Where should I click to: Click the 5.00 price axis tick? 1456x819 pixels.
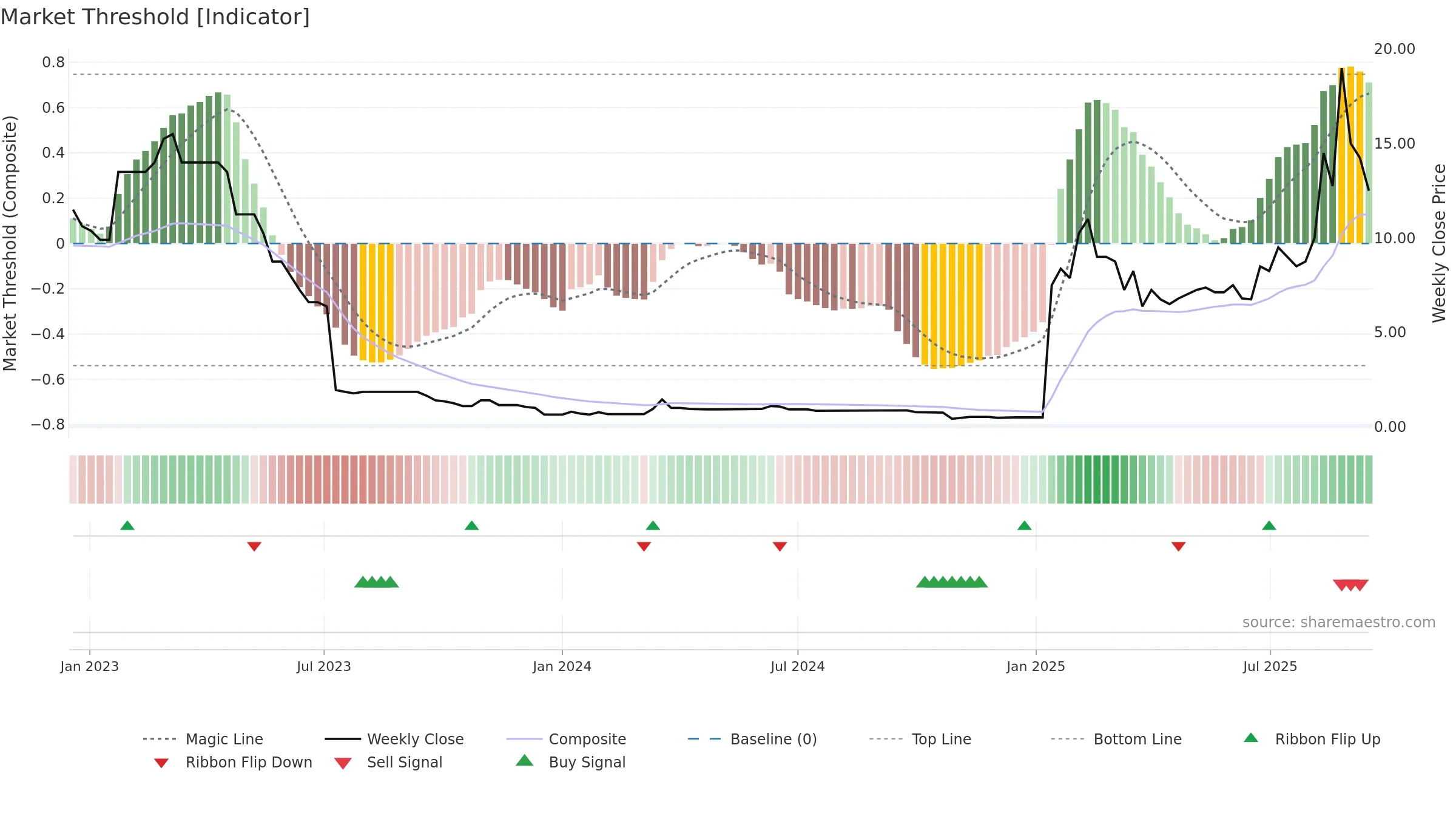(x=1390, y=332)
